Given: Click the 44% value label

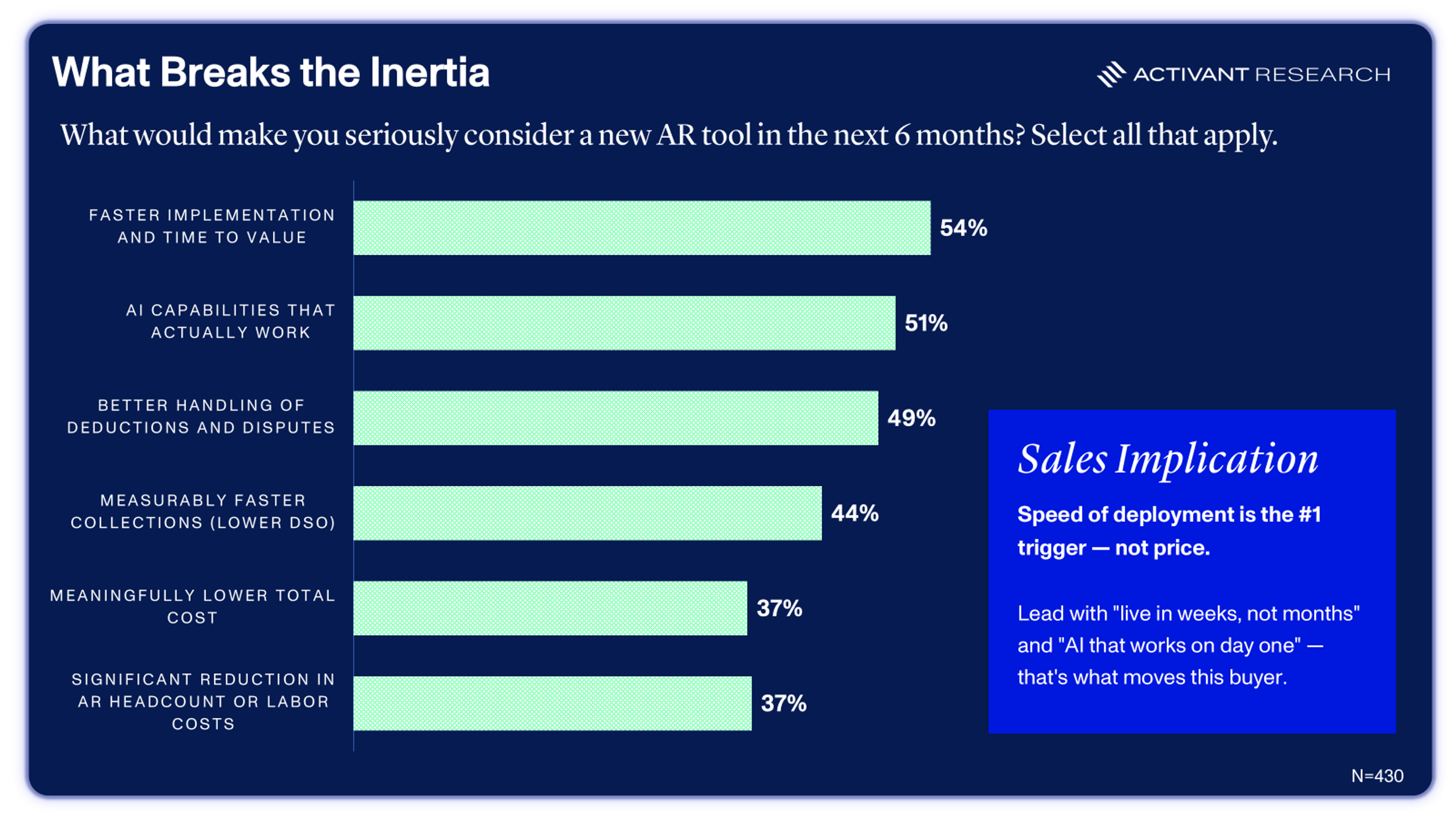Looking at the screenshot, I should pyautogui.click(x=855, y=513).
